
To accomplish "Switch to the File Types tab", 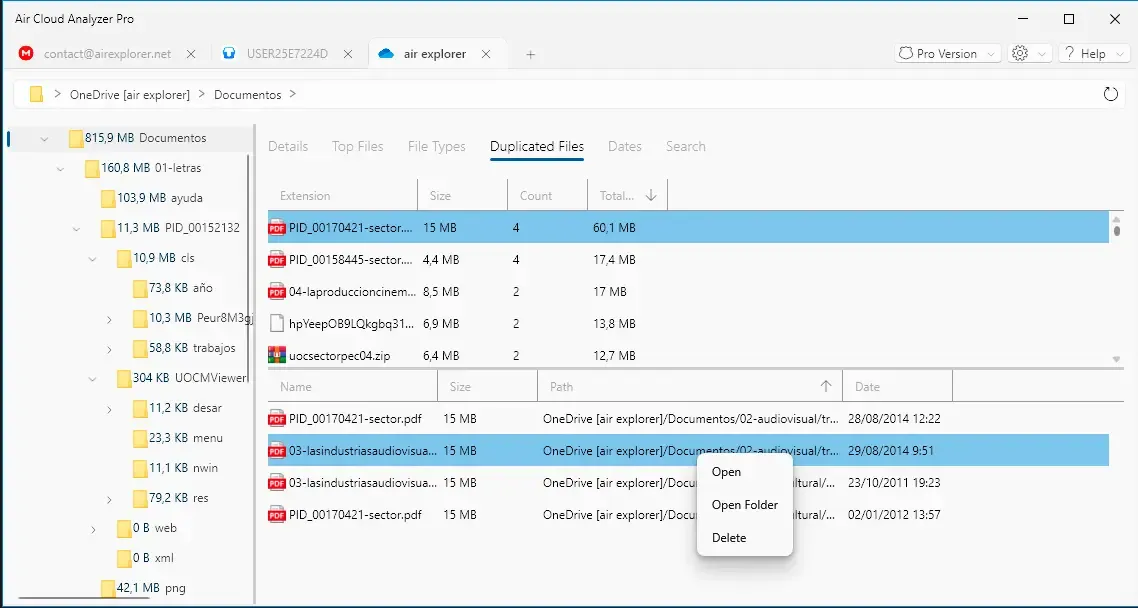I will (436, 146).
